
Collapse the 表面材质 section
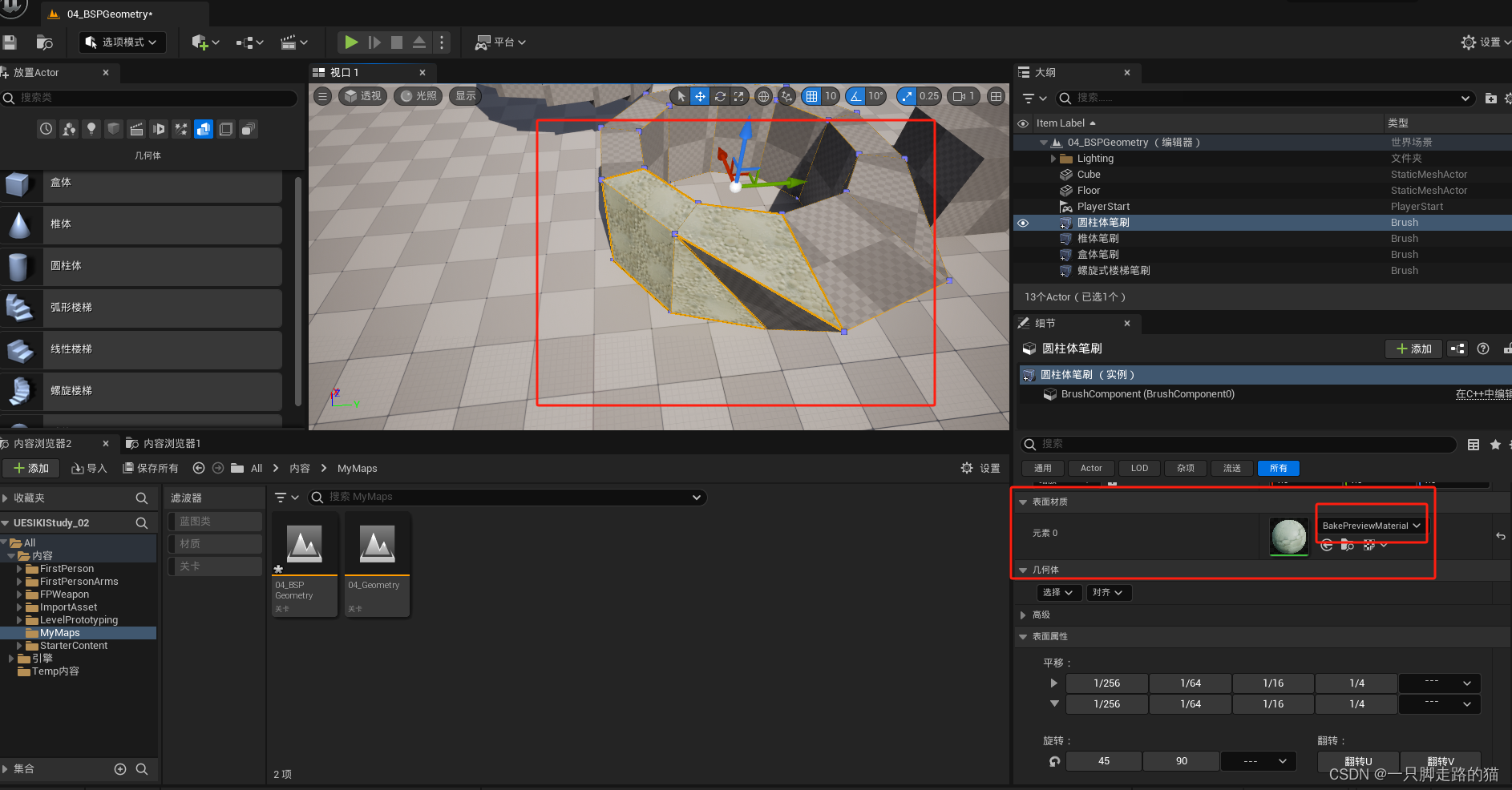point(1023,502)
